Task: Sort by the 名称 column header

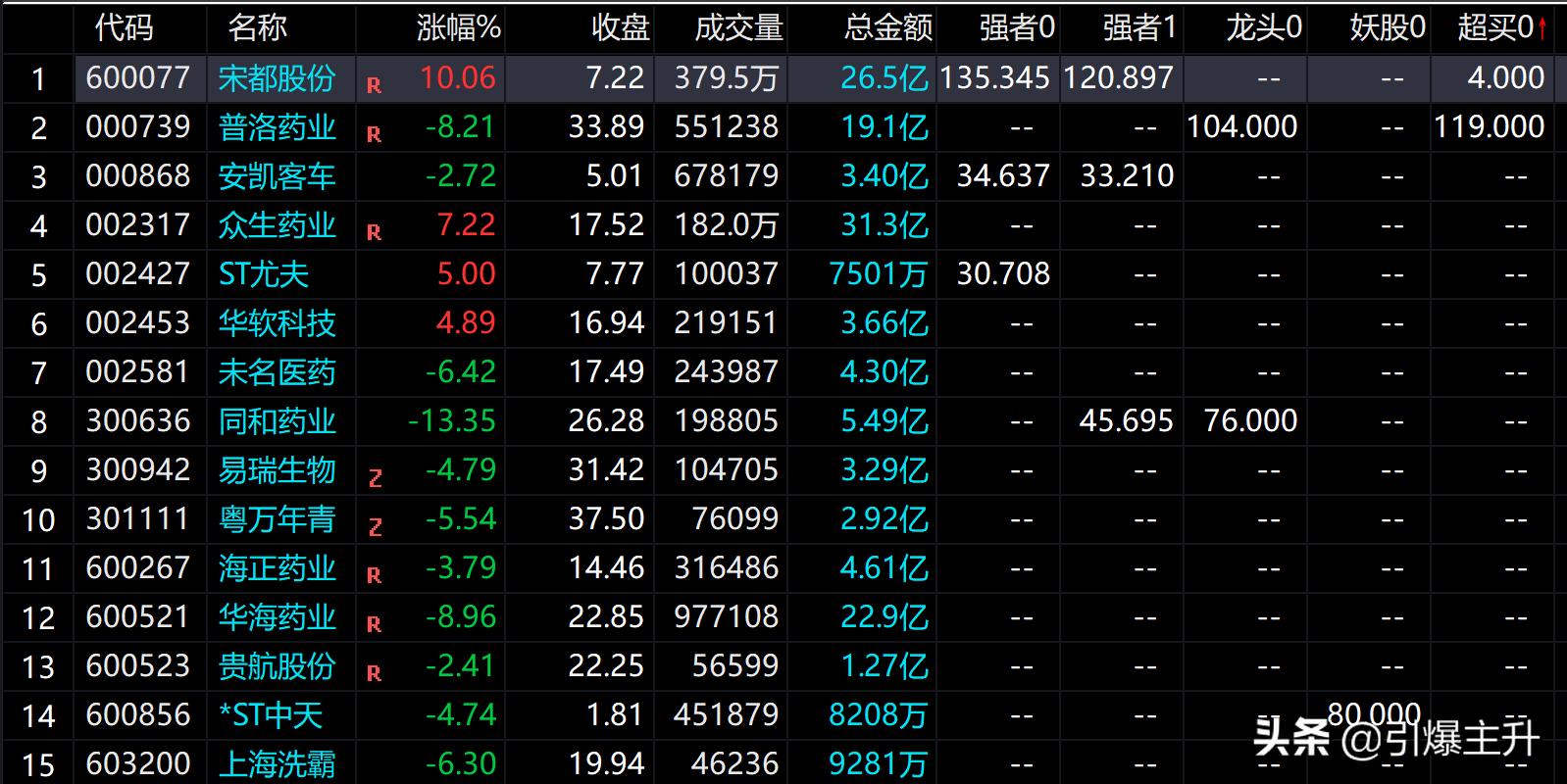Action: coord(258,27)
